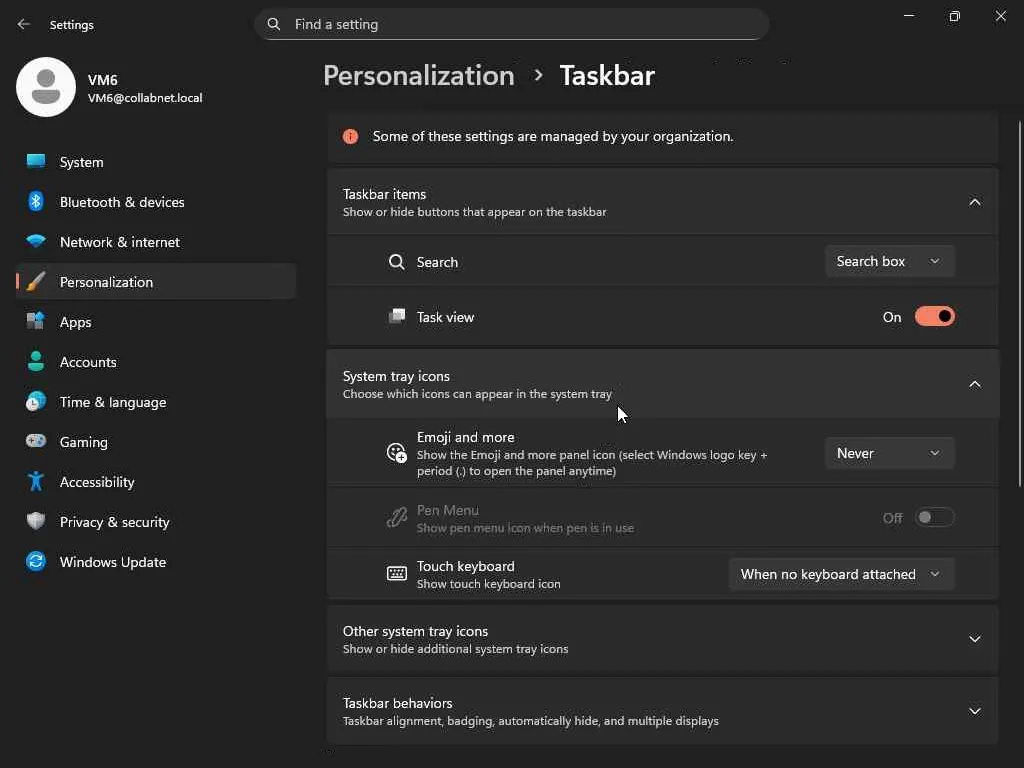This screenshot has width=1024, height=768.
Task: Click the search magnifier in Find a setting
Action: coord(274,24)
